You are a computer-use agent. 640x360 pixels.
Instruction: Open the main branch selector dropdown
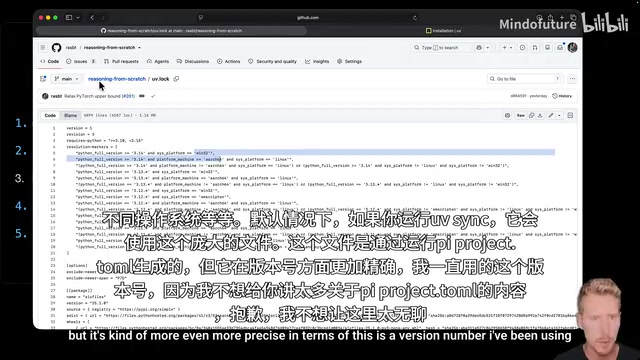pyautogui.click(x=67, y=79)
